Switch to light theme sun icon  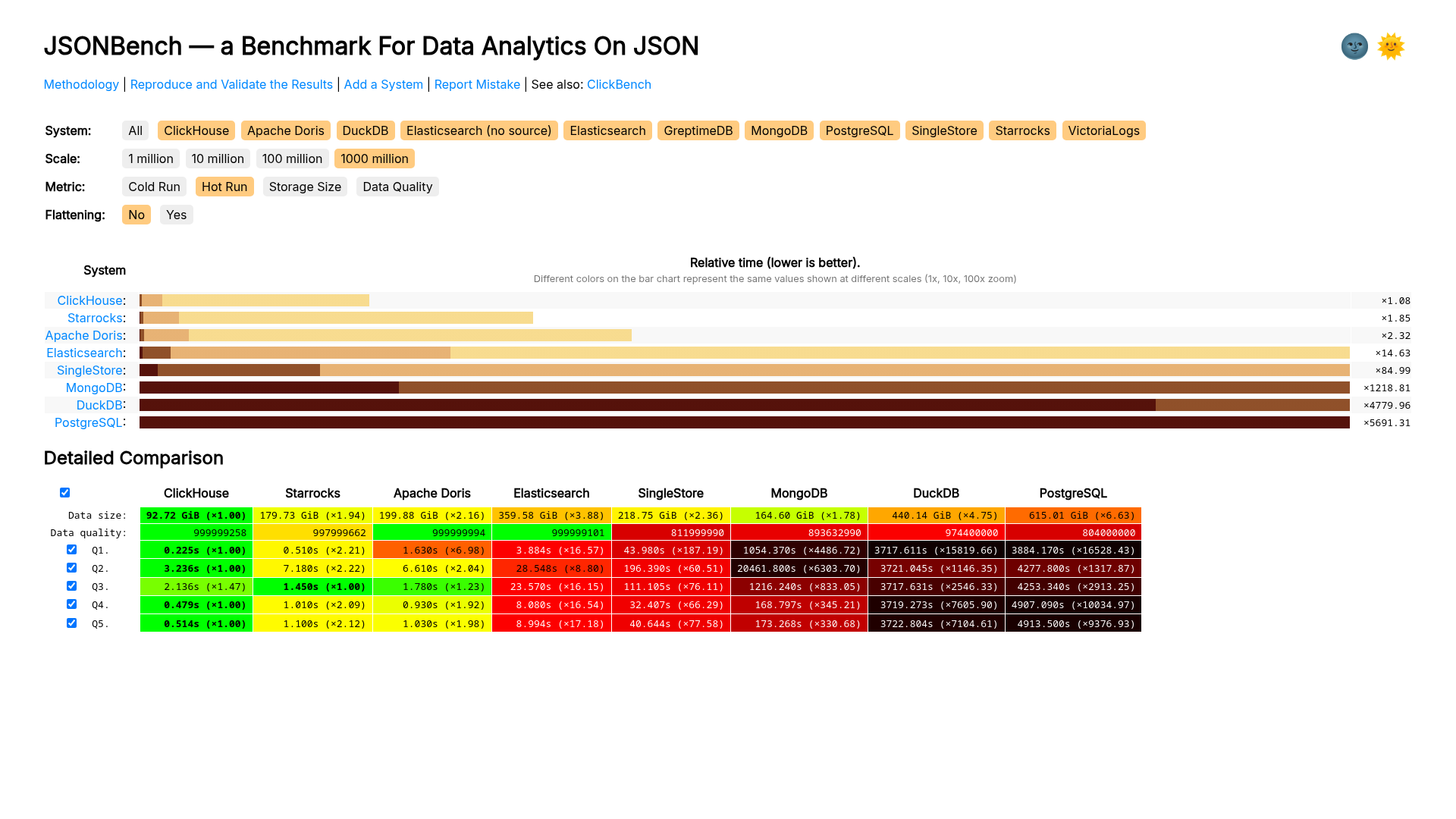point(1391,46)
